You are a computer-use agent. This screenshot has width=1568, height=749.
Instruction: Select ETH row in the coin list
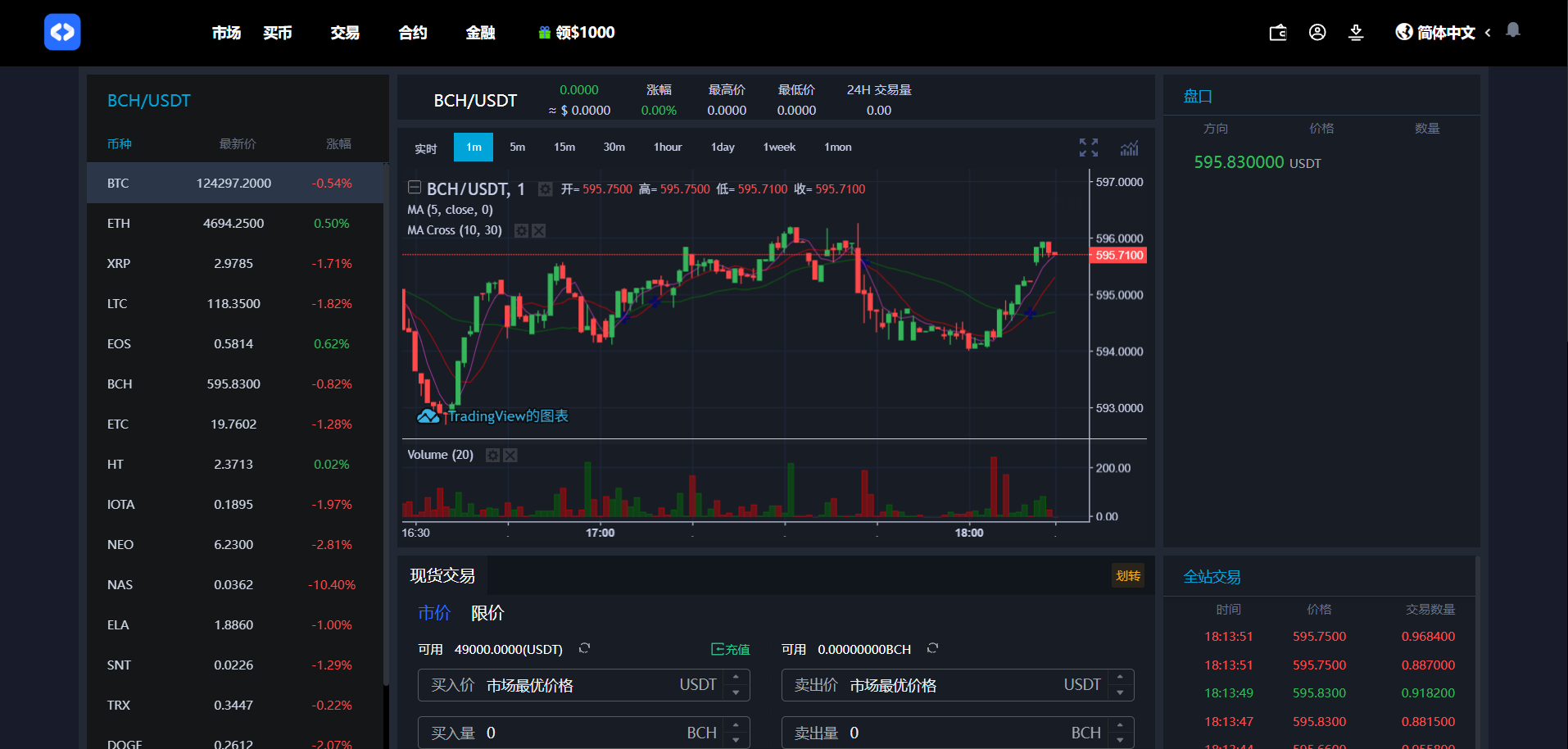pyautogui.click(x=234, y=224)
